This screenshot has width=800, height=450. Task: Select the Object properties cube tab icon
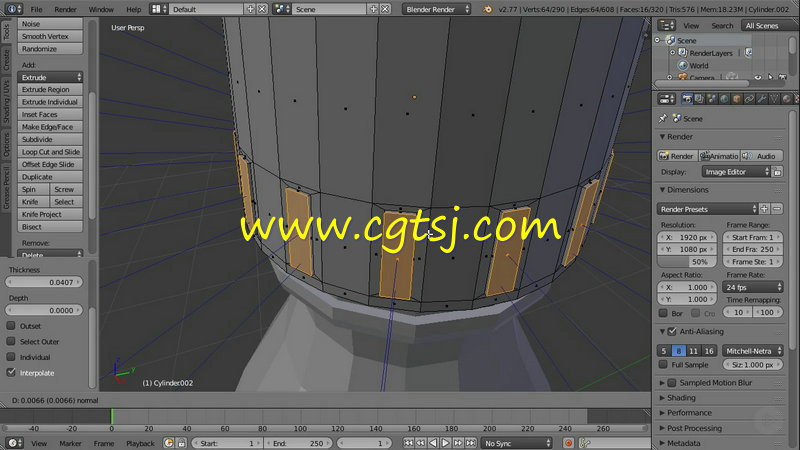[x=737, y=99]
